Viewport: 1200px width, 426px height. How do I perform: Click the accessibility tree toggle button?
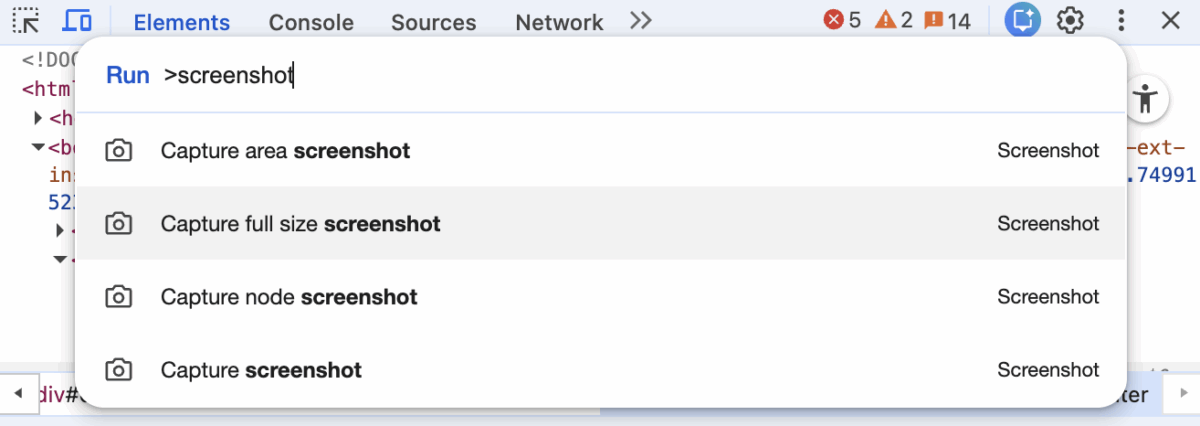point(1146,99)
